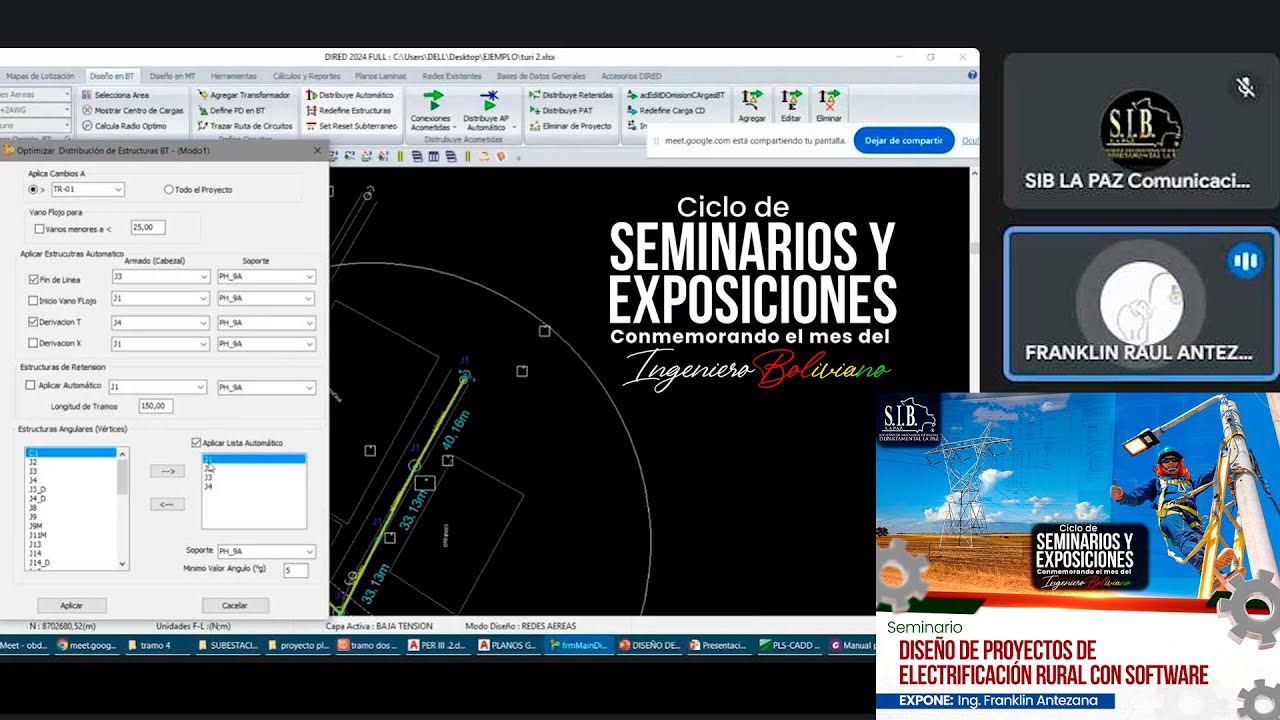Click the Aplicar button
The width and height of the screenshot is (1280, 720).
click(71, 605)
